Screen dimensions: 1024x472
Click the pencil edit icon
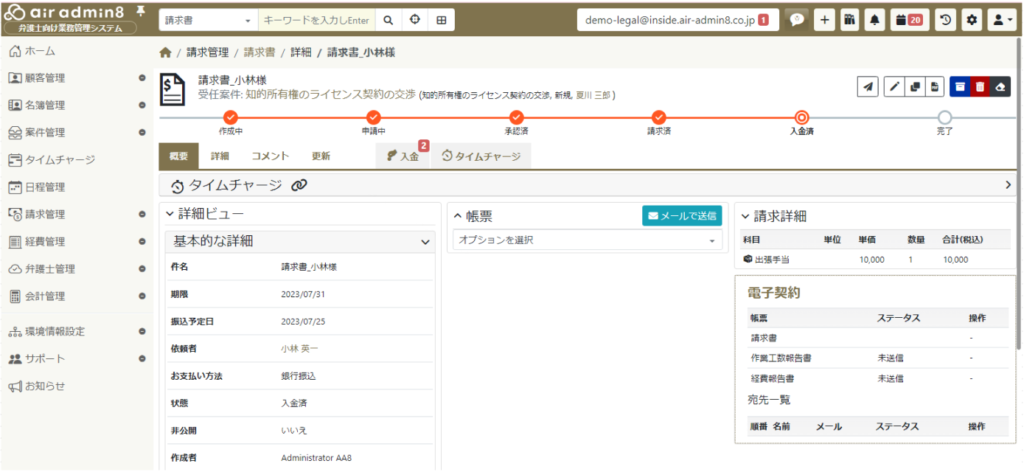point(895,87)
